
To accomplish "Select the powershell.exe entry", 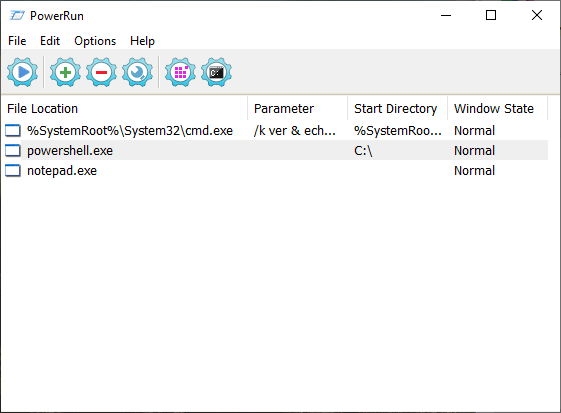I will (70, 151).
